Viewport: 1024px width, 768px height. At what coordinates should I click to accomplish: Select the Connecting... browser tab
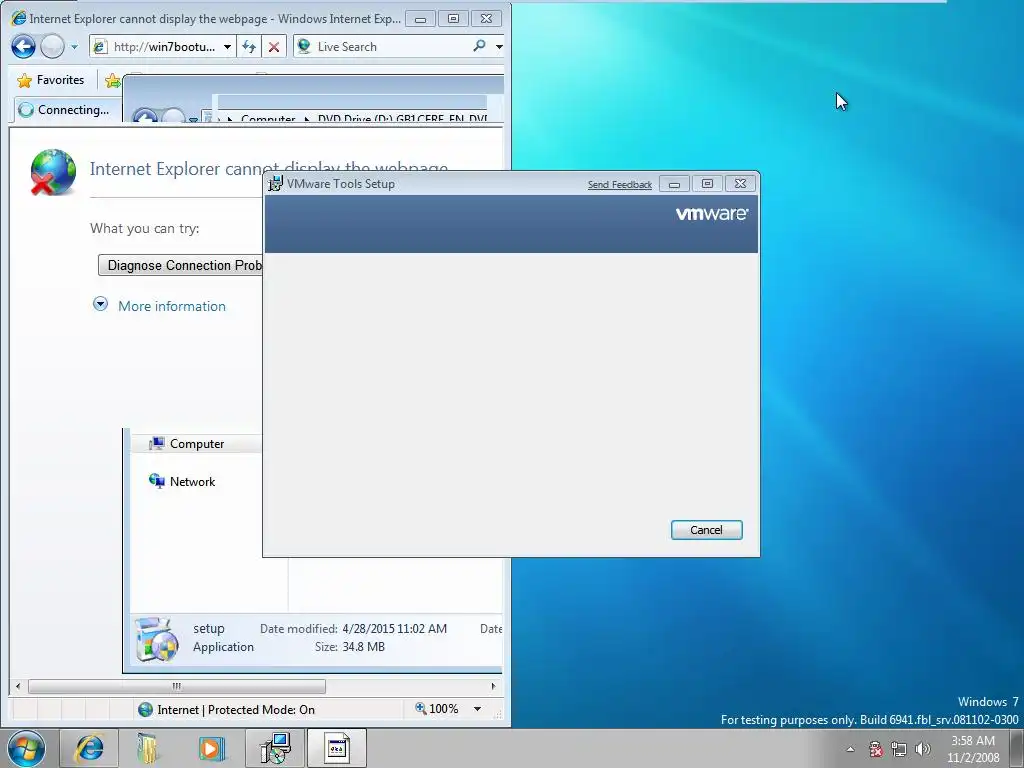pos(67,110)
